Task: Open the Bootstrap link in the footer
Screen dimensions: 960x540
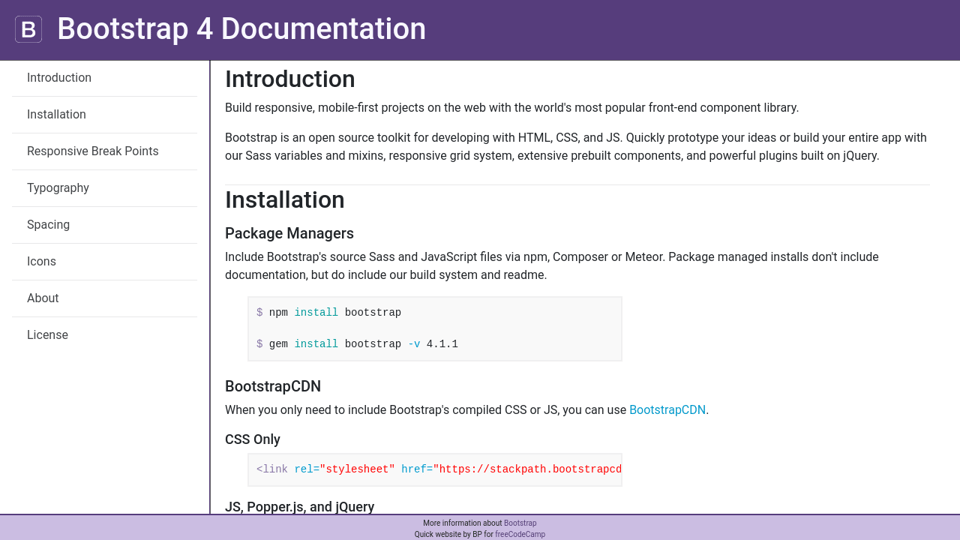Action: [520, 523]
